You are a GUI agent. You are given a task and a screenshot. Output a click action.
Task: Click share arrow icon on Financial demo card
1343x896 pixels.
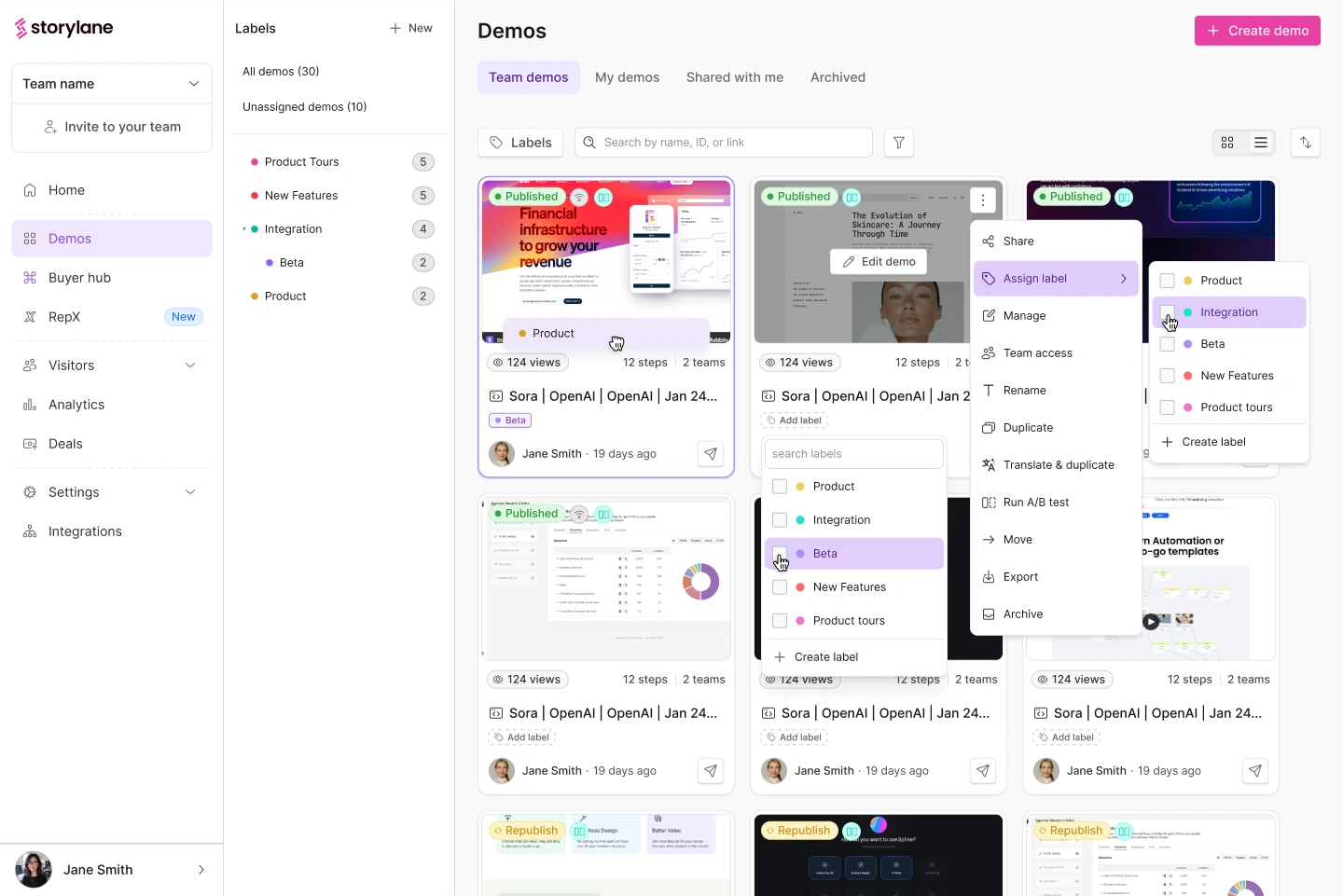[x=711, y=454]
